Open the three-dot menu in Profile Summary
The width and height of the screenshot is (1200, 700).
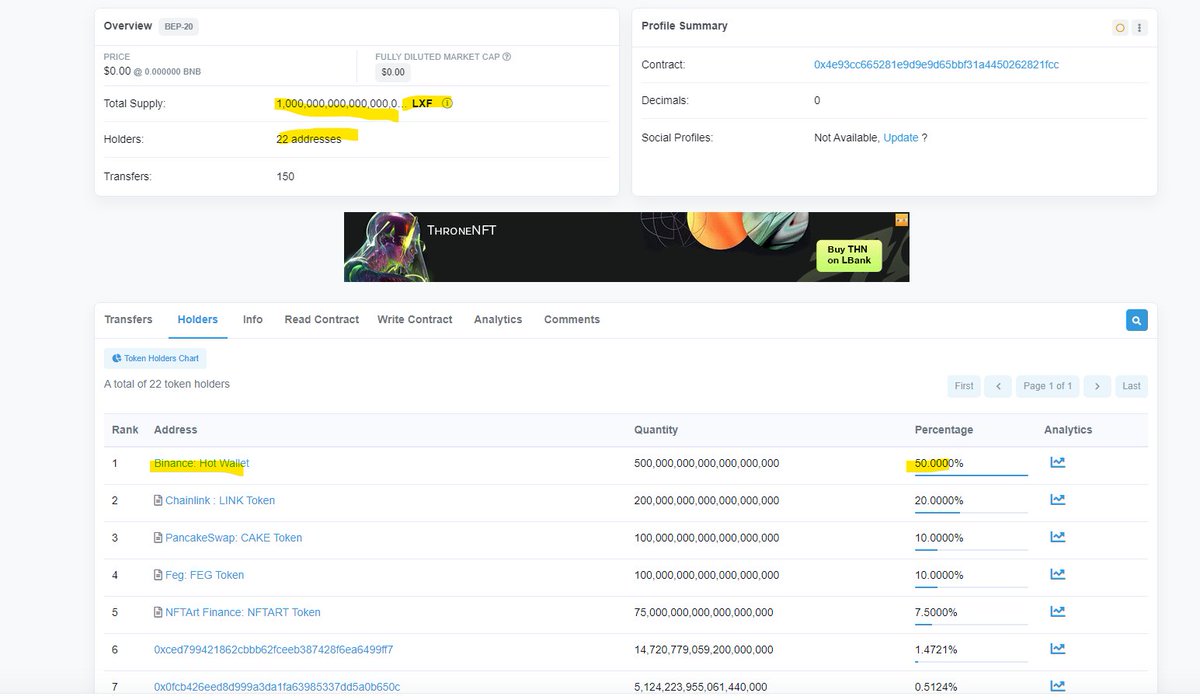click(1139, 28)
